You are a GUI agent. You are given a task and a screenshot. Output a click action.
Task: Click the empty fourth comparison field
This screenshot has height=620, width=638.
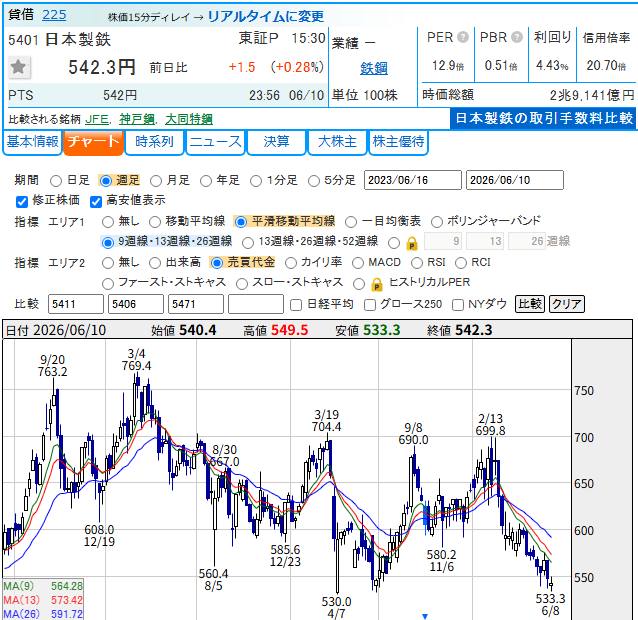coord(256,304)
